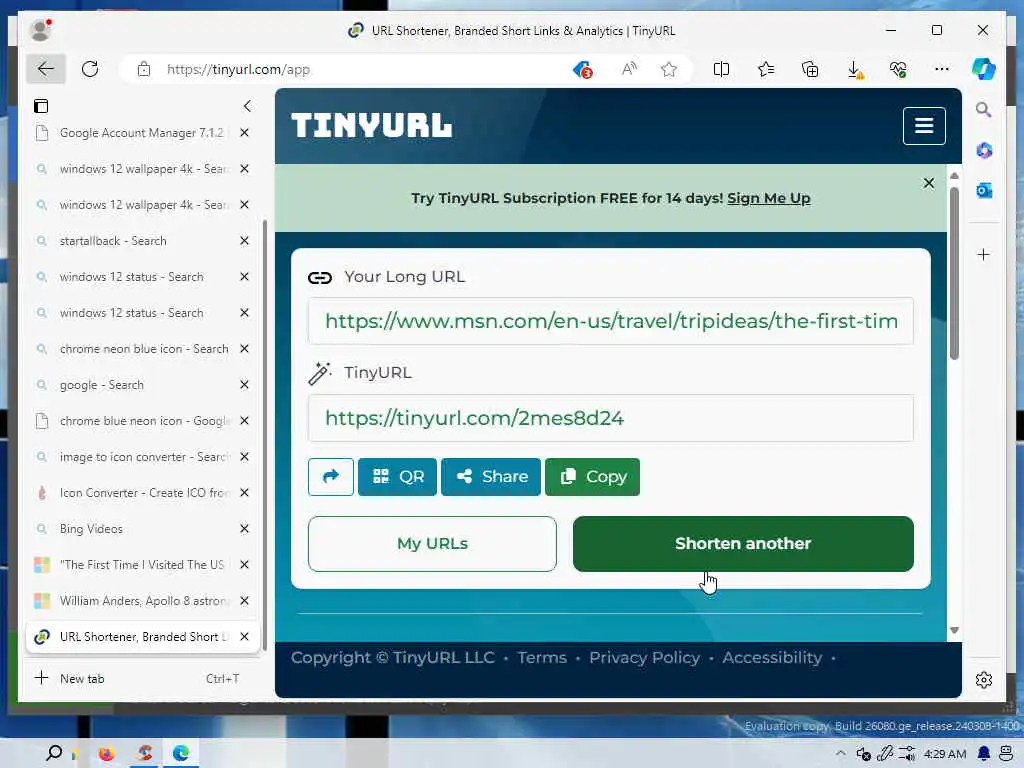
Task: Open Microsoft 365 sidebar icon
Action: (x=984, y=151)
